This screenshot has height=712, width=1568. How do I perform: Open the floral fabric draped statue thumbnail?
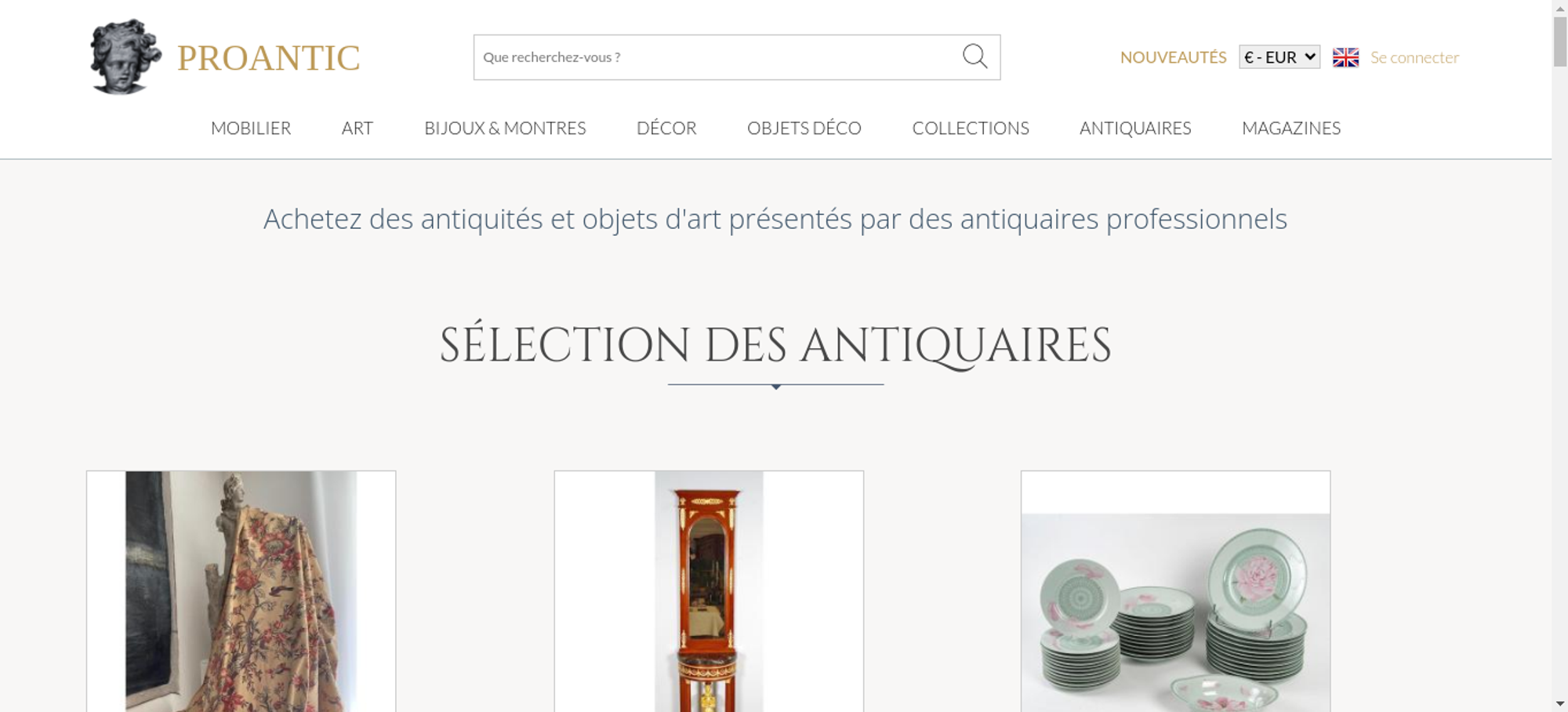coord(241,591)
